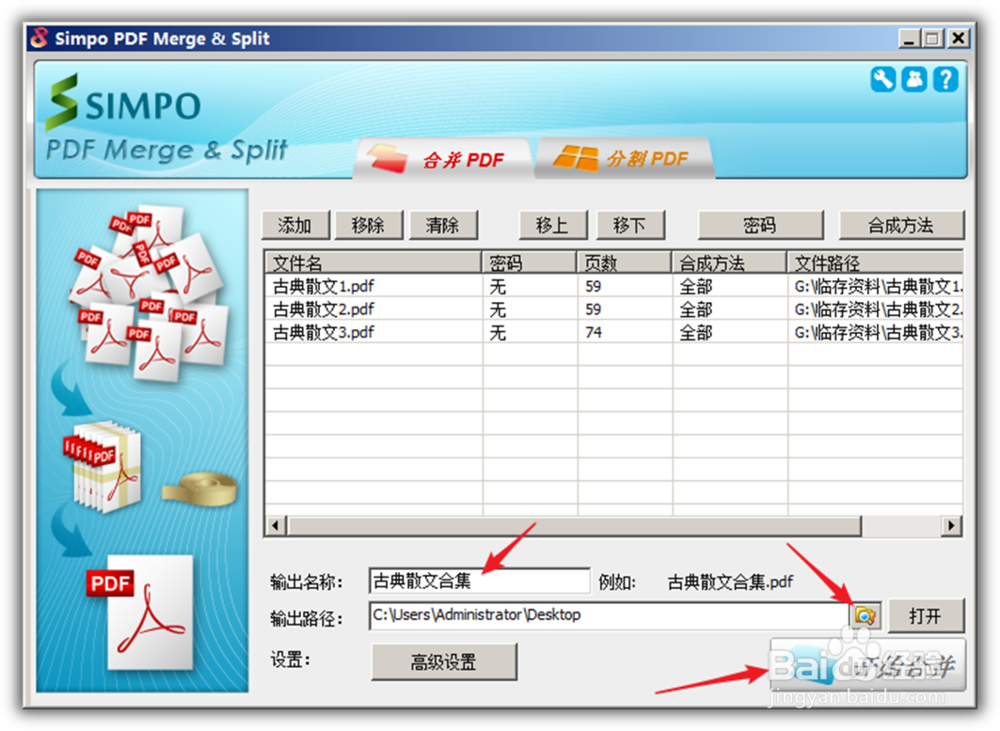
Task: Click the 打开 button
Action: 926,616
